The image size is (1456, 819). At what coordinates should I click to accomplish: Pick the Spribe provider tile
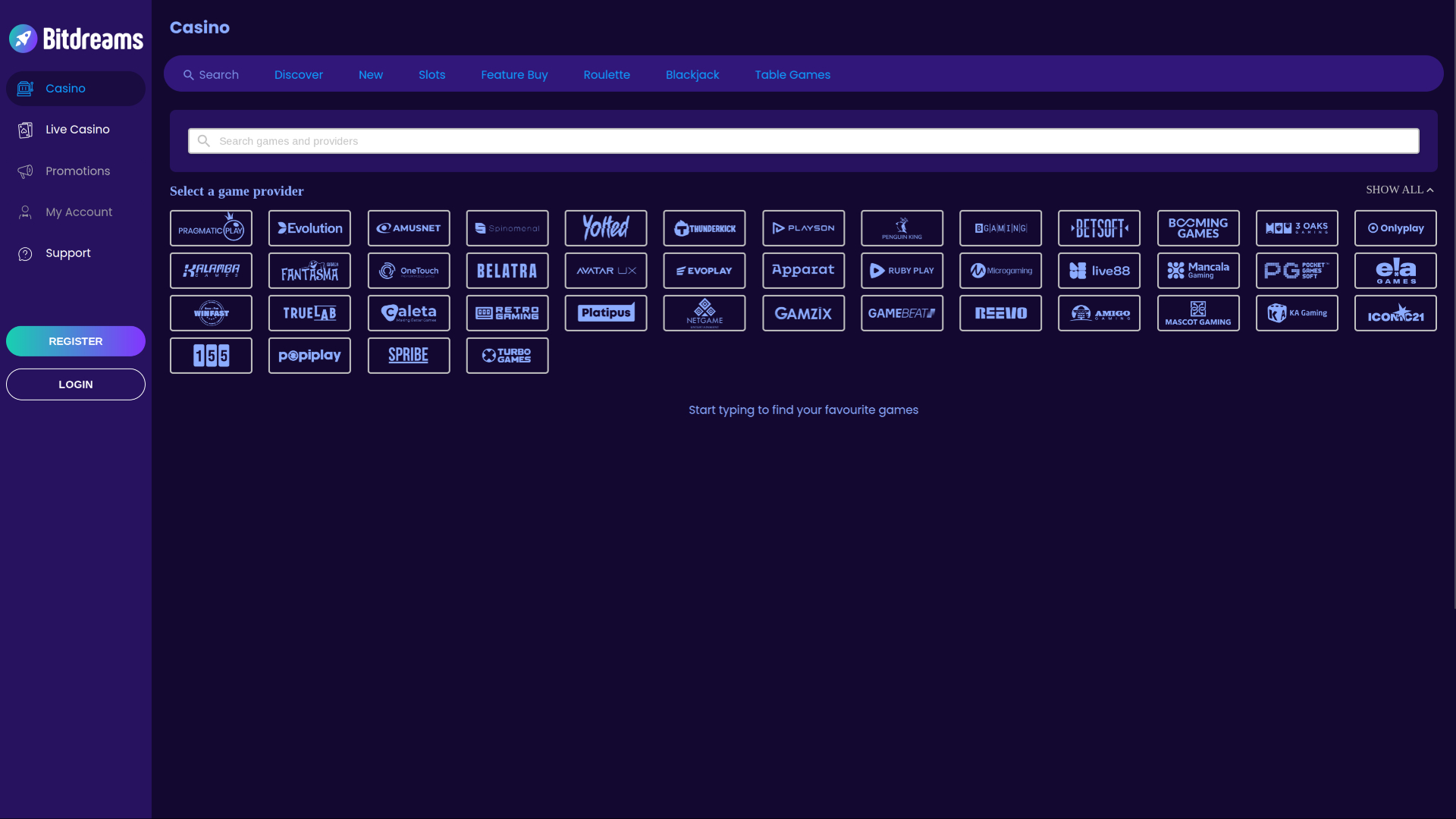click(x=409, y=355)
